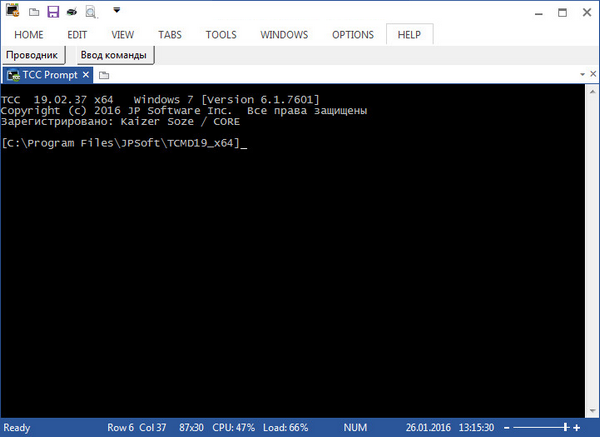Image resolution: width=600 pixels, height=437 pixels.
Task: Select the TCC Prompt tab
Action: [50, 75]
